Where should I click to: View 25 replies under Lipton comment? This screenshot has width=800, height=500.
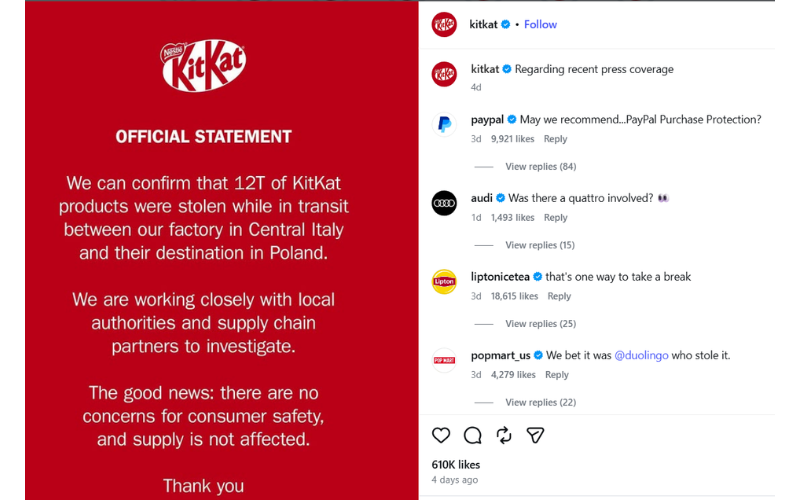coord(540,324)
